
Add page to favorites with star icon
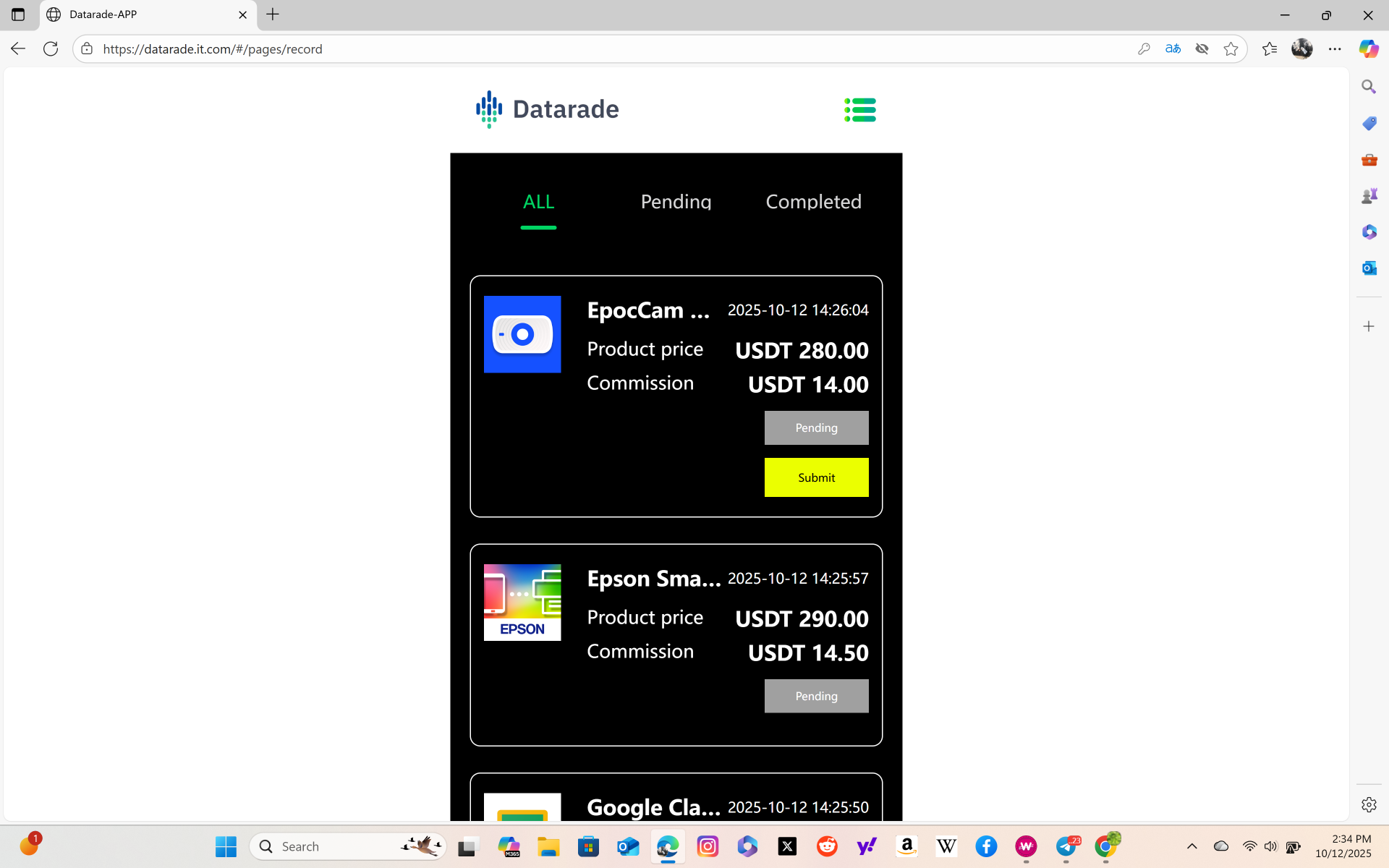click(1231, 49)
